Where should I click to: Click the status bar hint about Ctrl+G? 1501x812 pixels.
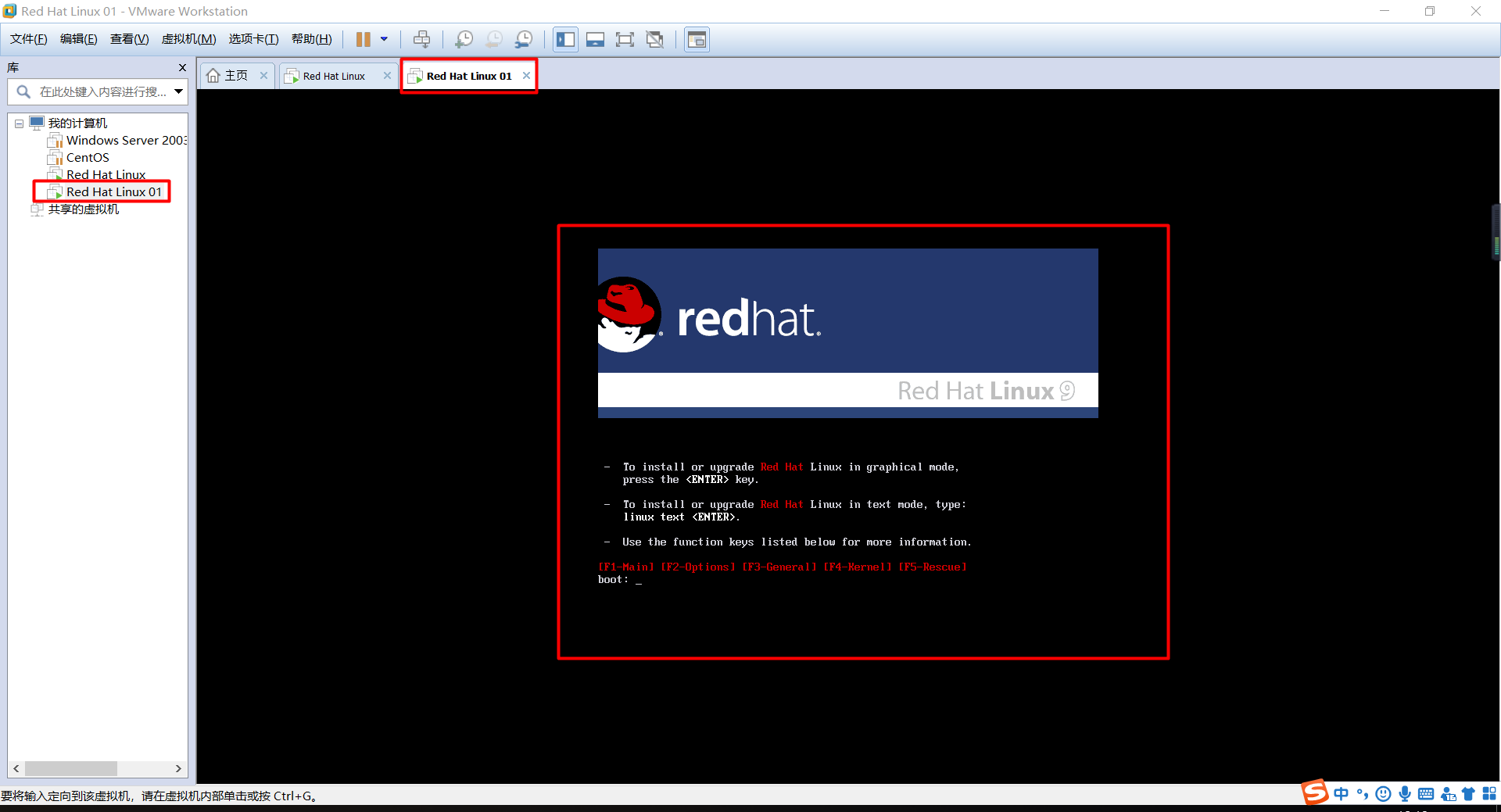(159, 796)
